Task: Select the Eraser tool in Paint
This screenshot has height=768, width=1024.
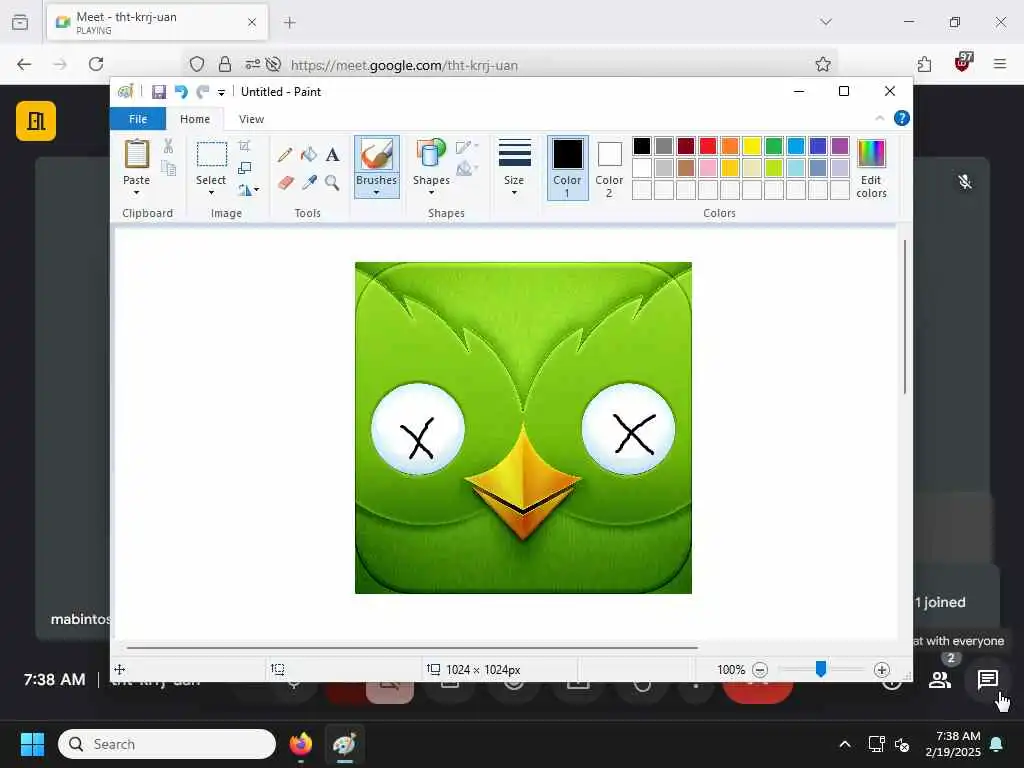Action: 285,182
